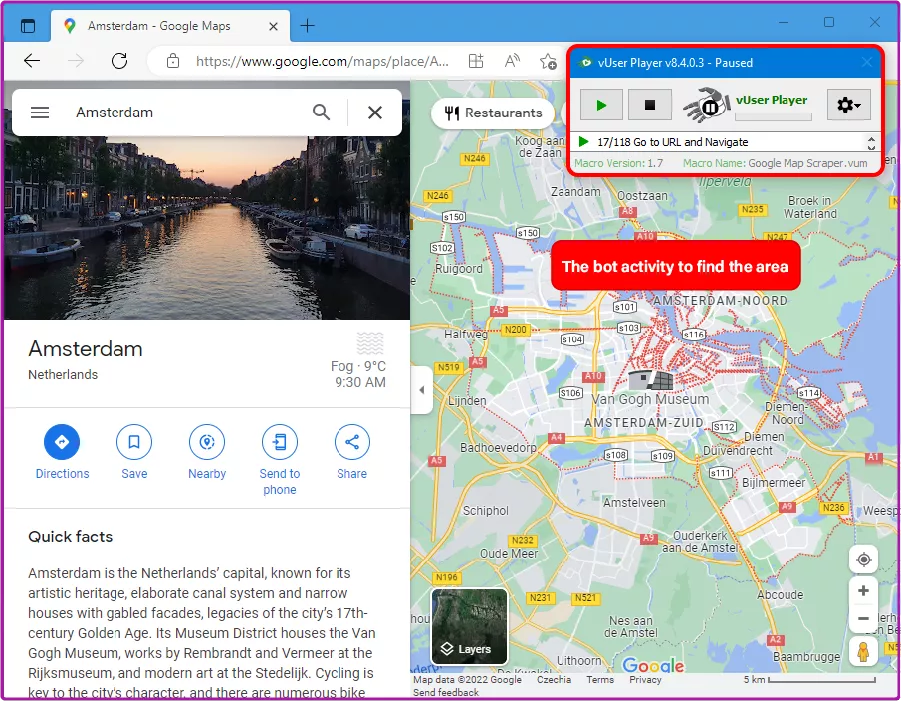This screenshot has width=901, height=701.
Task: Show your current location on the map
Action: (863, 560)
